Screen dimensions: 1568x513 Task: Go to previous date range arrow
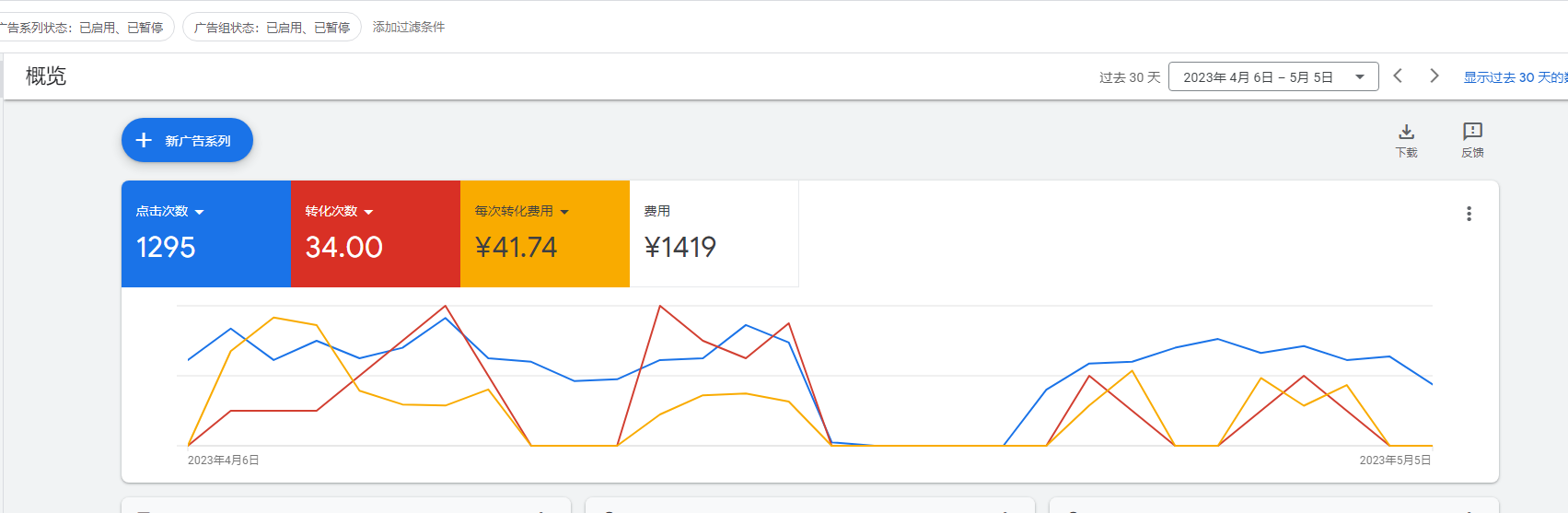[x=1398, y=76]
